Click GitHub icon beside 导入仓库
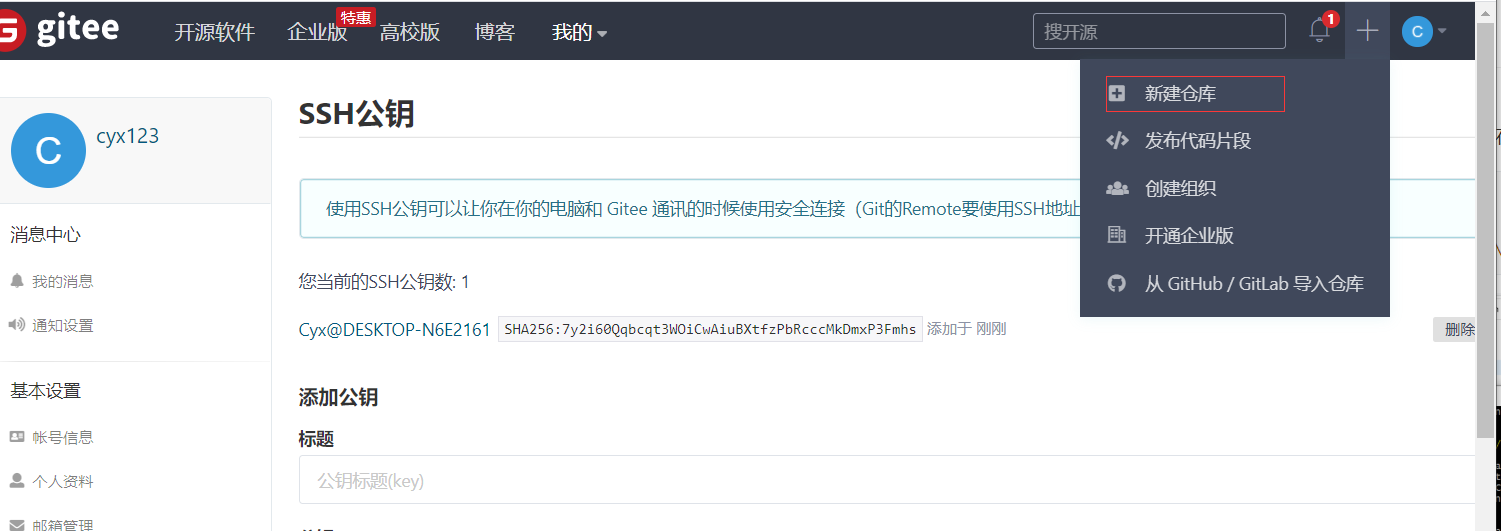The image size is (1501, 531). pyautogui.click(x=1117, y=284)
